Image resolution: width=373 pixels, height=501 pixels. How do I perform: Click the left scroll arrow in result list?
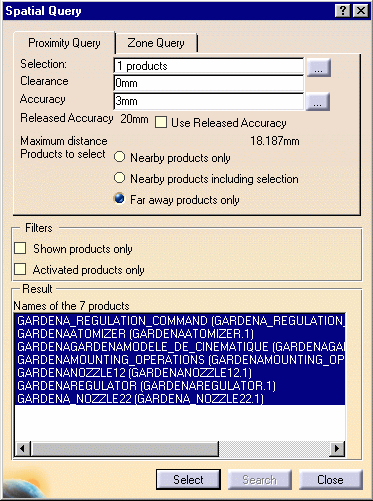[23, 449]
